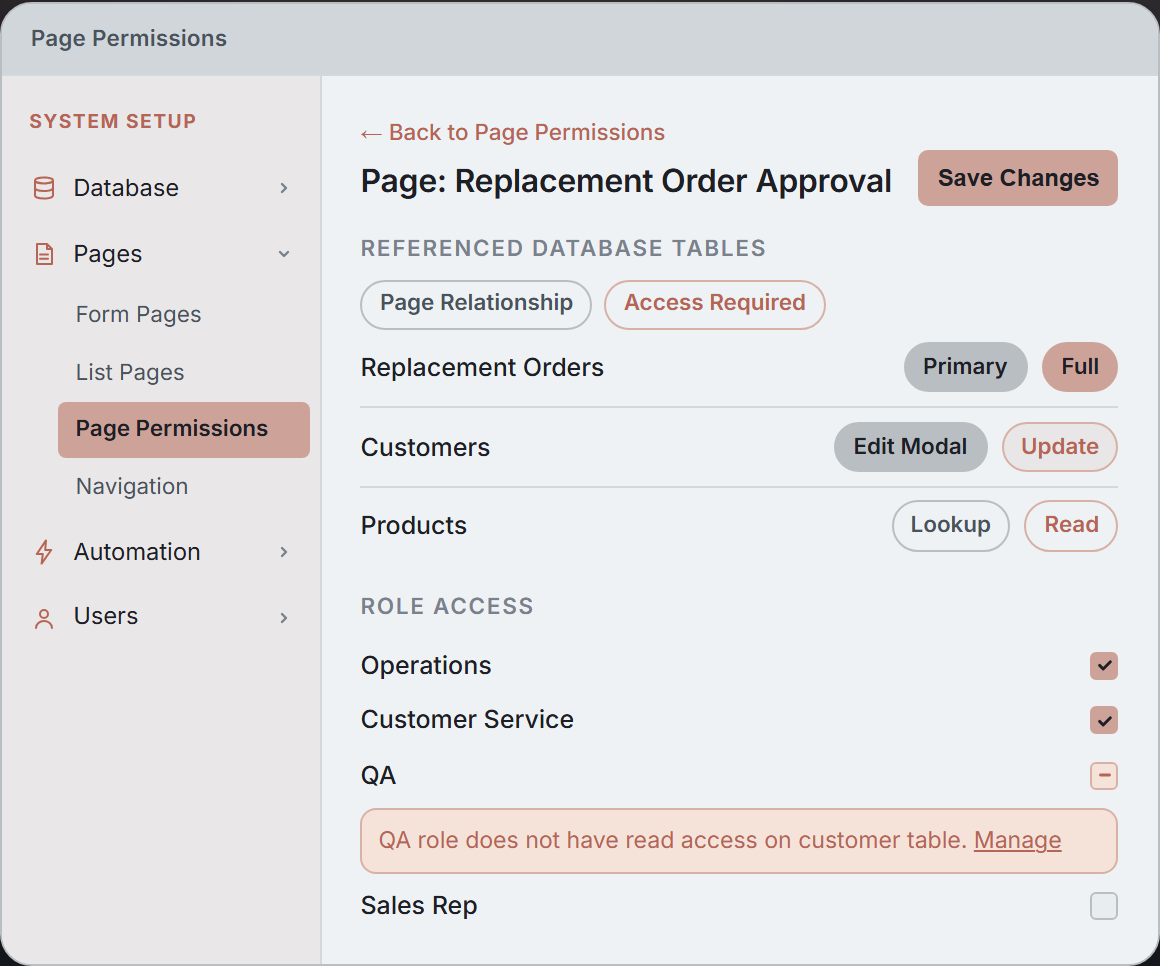The width and height of the screenshot is (1160, 966).
Task: Click Save Changes button
Action: click(x=1018, y=178)
